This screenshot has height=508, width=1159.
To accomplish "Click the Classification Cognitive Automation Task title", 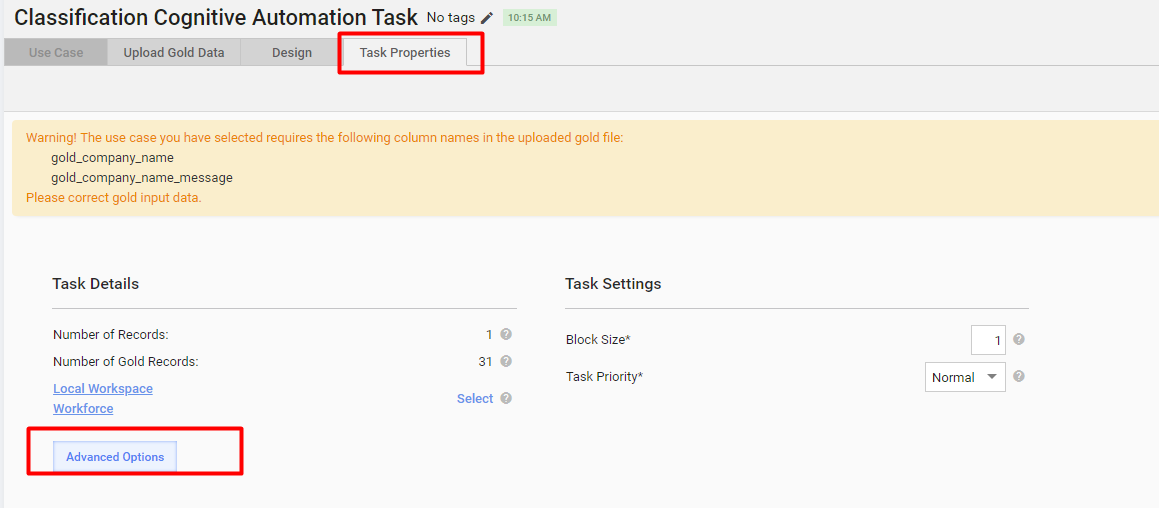I will pyautogui.click(x=216, y=18).
